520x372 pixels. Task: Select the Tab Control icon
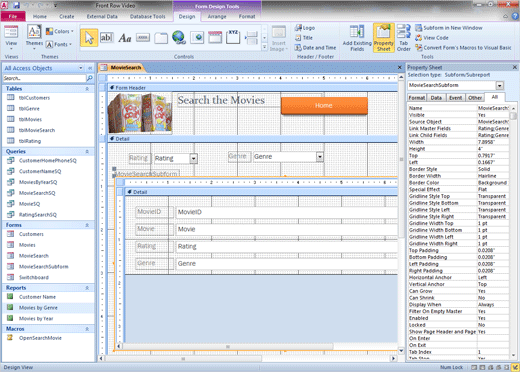(x=161, y=38)
